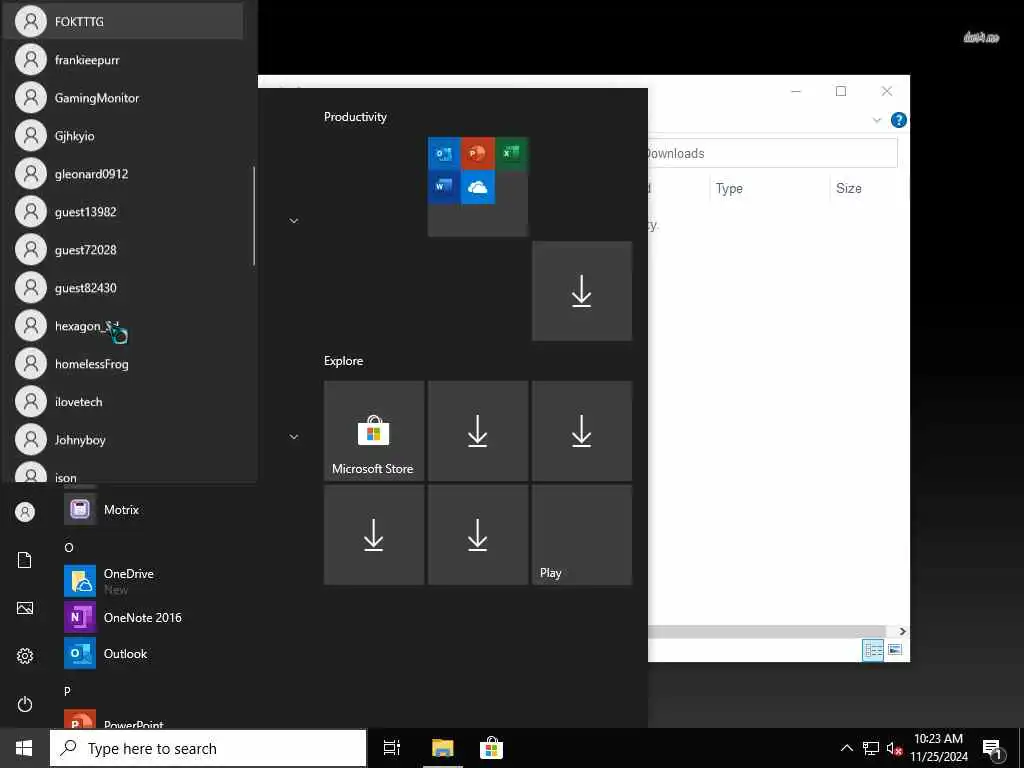
Task: Open Task View on the taskbar
Action: click(x=392, y=748)
